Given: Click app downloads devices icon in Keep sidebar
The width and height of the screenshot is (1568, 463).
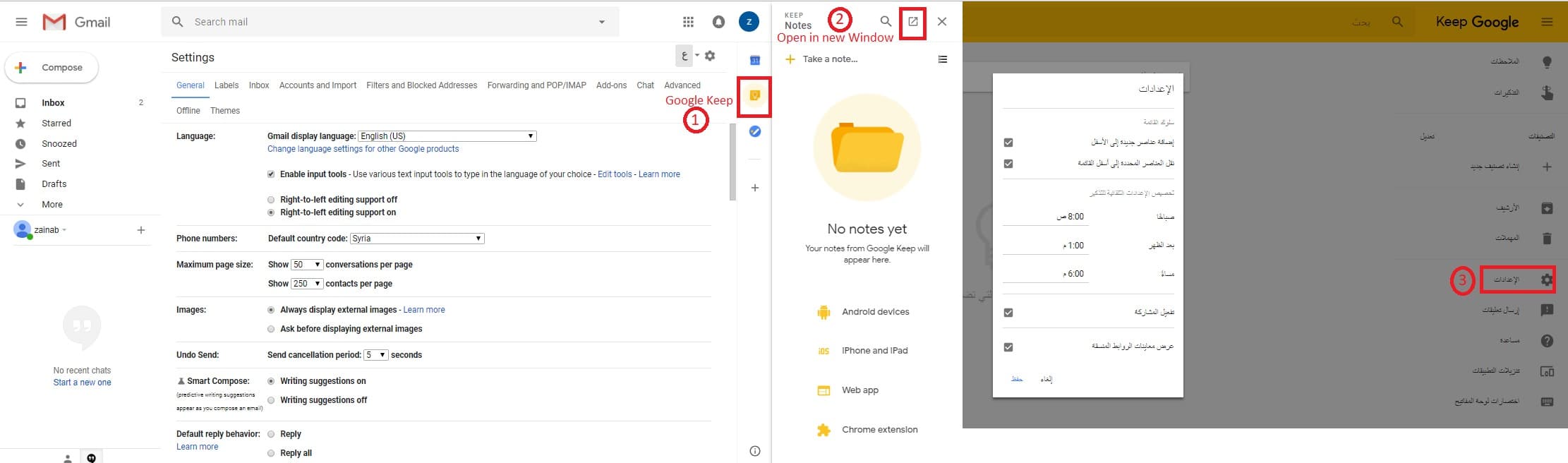Looking at the screenshot, I should coord(1546,371).
